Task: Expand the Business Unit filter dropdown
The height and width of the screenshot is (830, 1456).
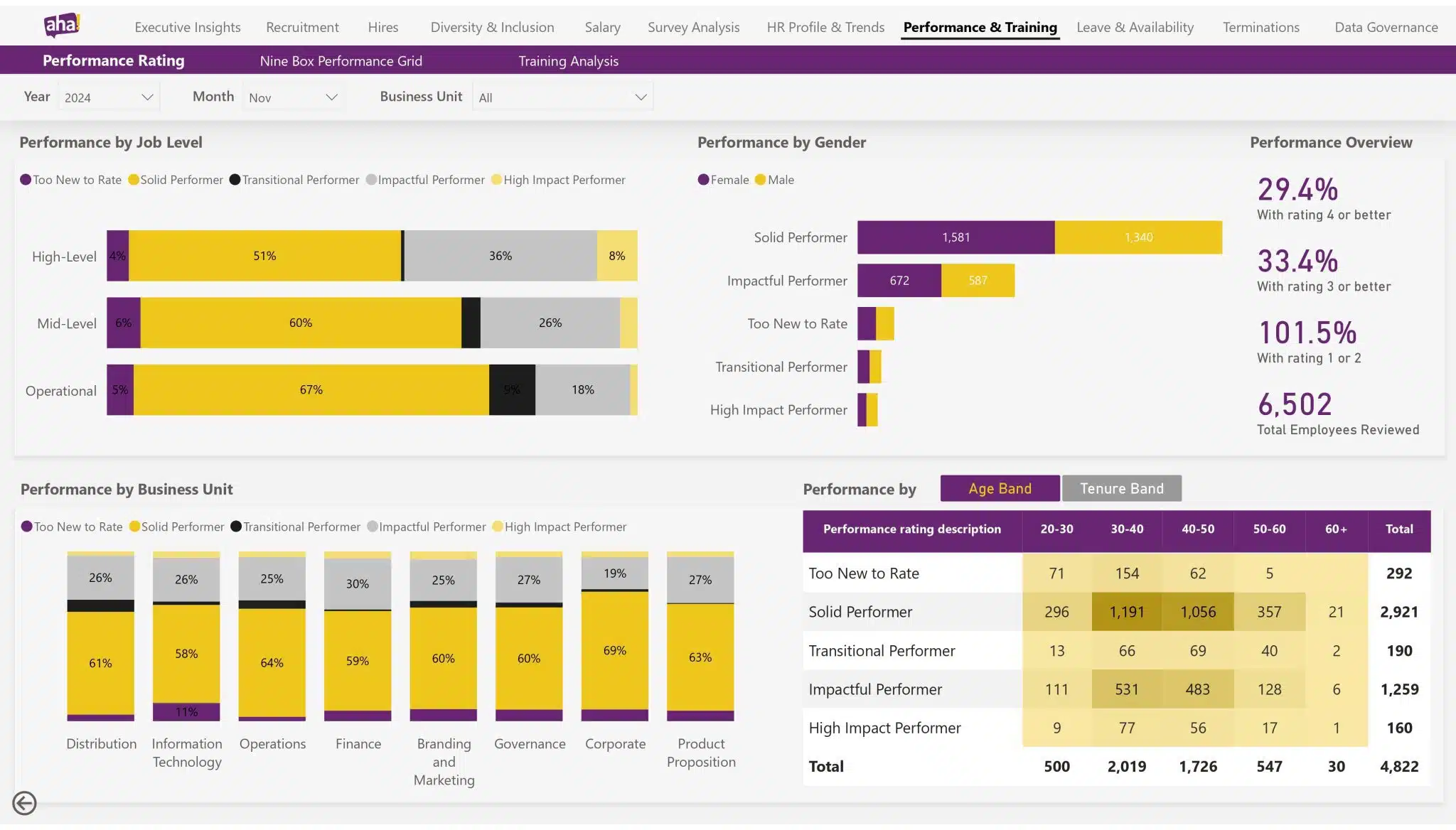Action: point(562,96)
